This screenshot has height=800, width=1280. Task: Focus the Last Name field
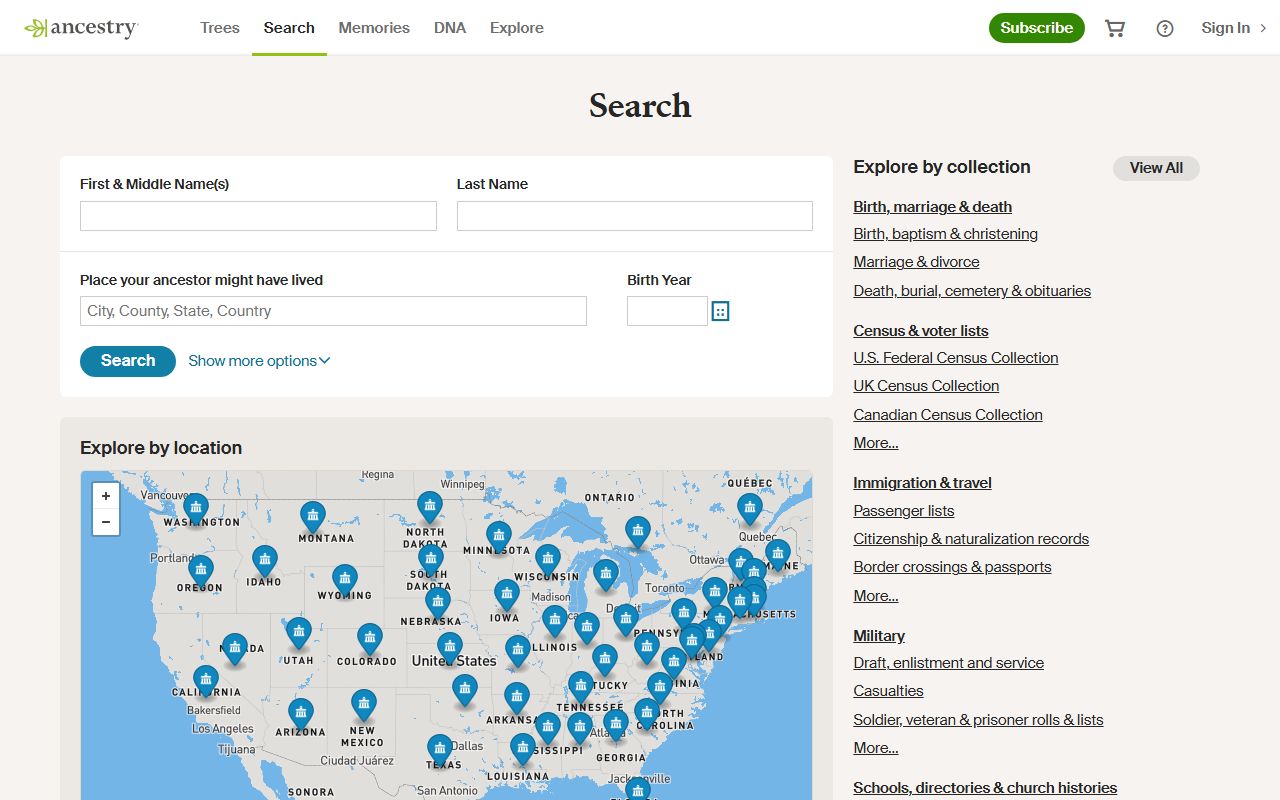coord(634,216)
